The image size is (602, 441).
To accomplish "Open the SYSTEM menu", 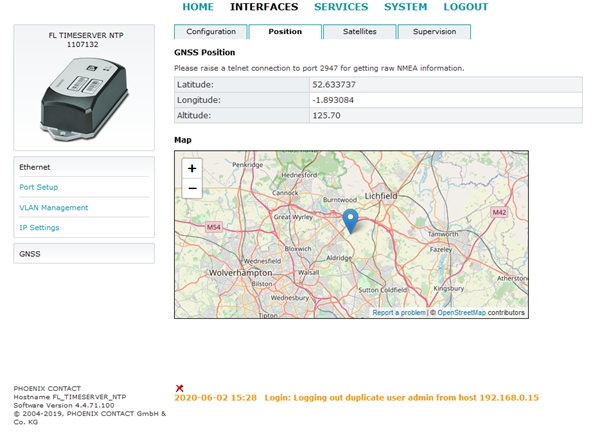I will coord(405,7).
